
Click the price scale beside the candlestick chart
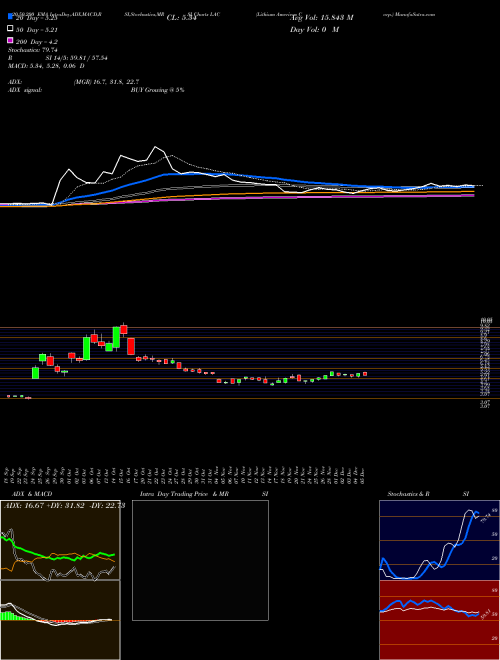click(485, 362)
